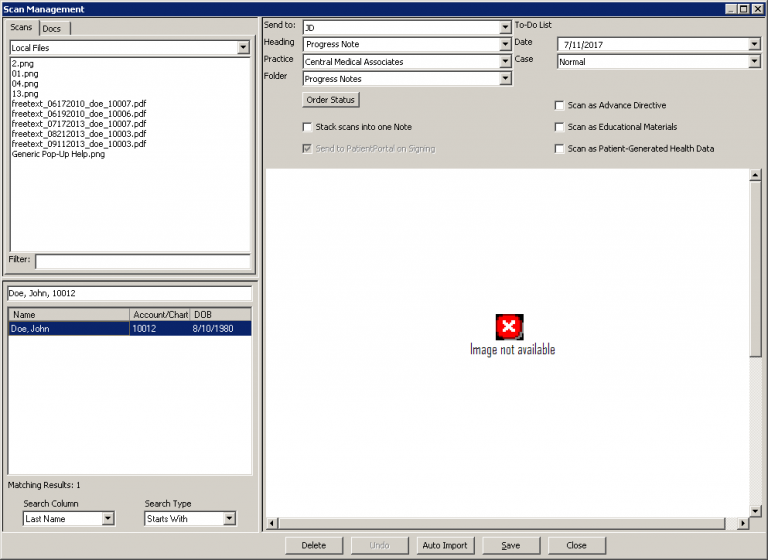Check Scan as Advance Directive
Screen dimensions: 768x560
click(x=560, y=105)
